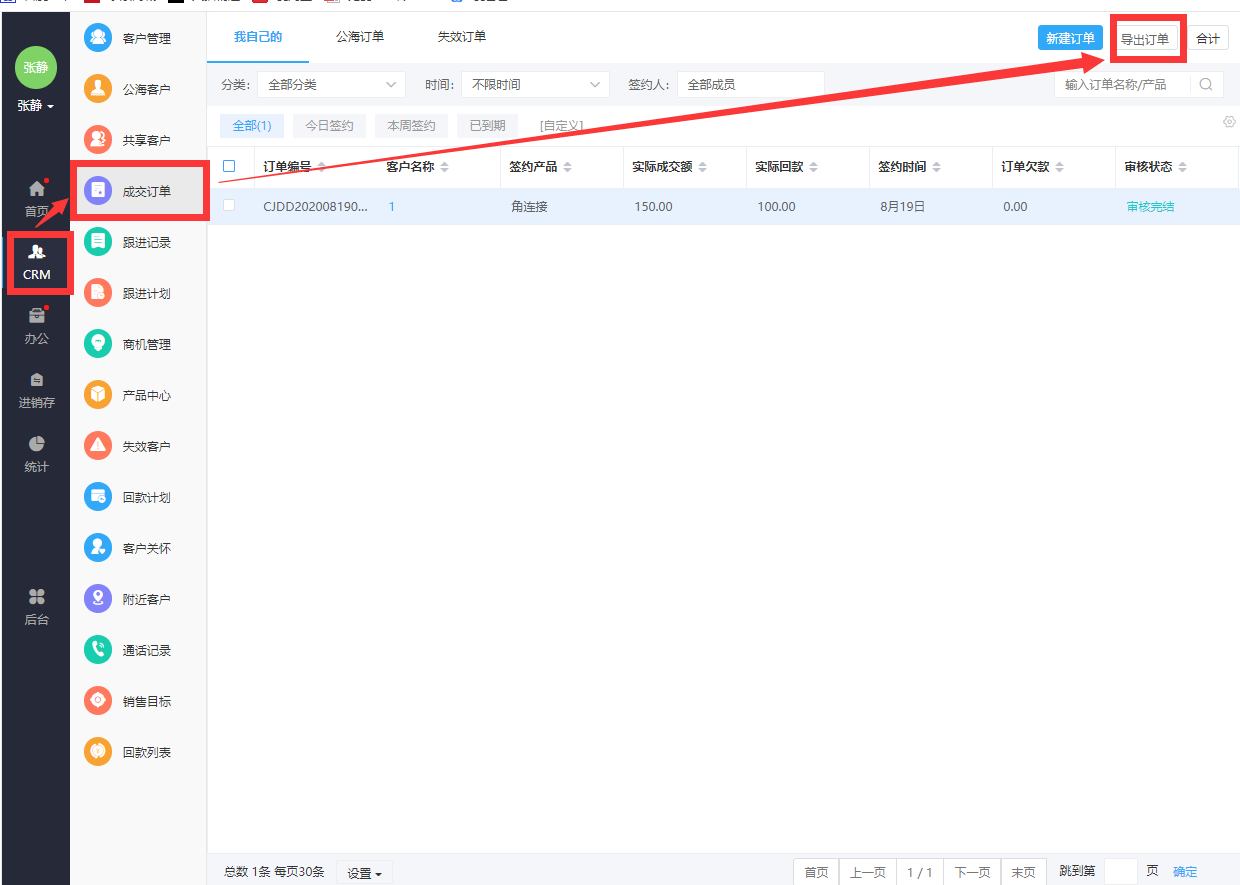The image size is (1240, 885).
Task: Open customer name link 1
Action: click(x=392, y=207)
